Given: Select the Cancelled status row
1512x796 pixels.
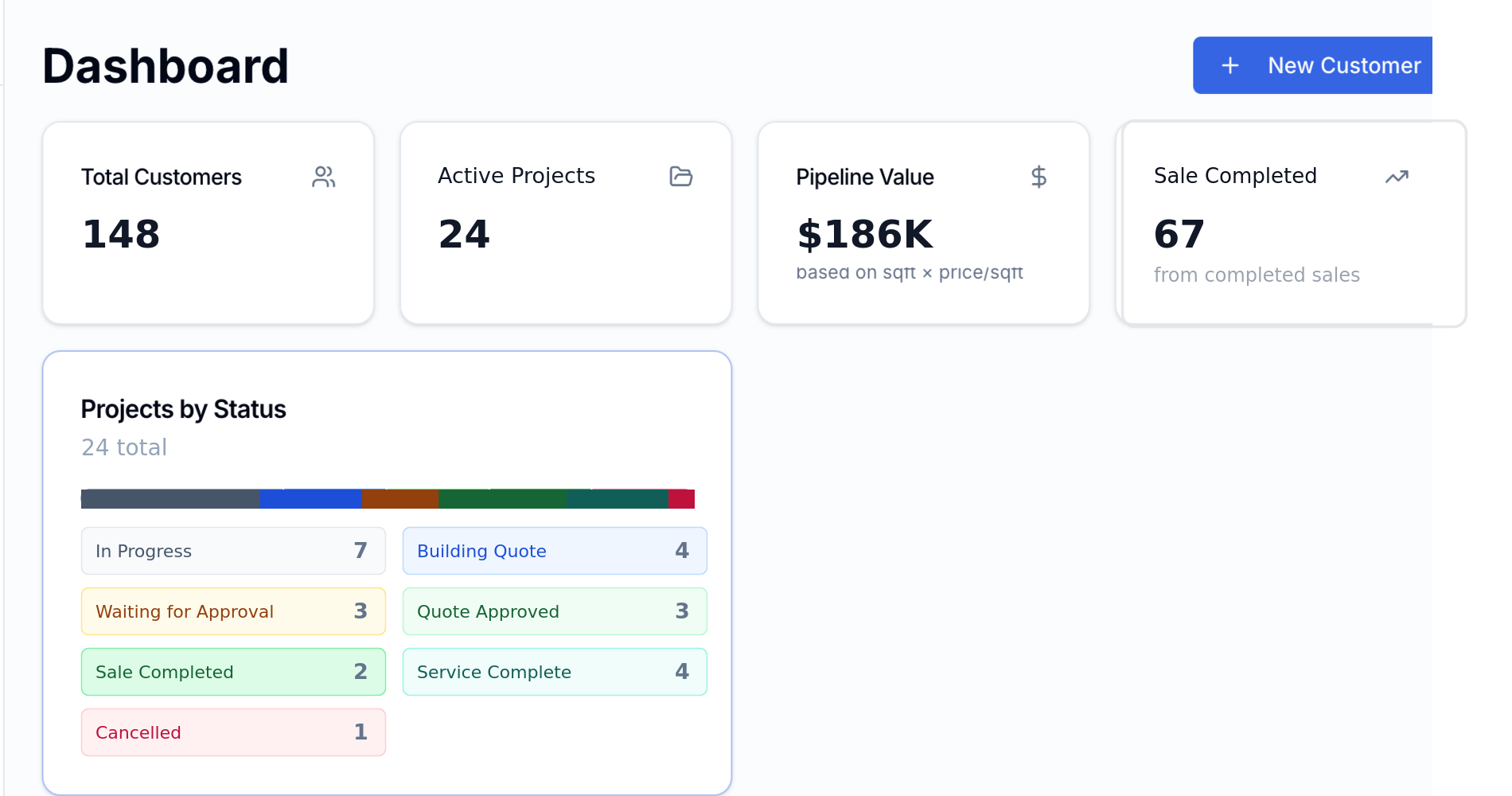Looking at the screenshot, I should pyautogui.click(x=233, y=732).
